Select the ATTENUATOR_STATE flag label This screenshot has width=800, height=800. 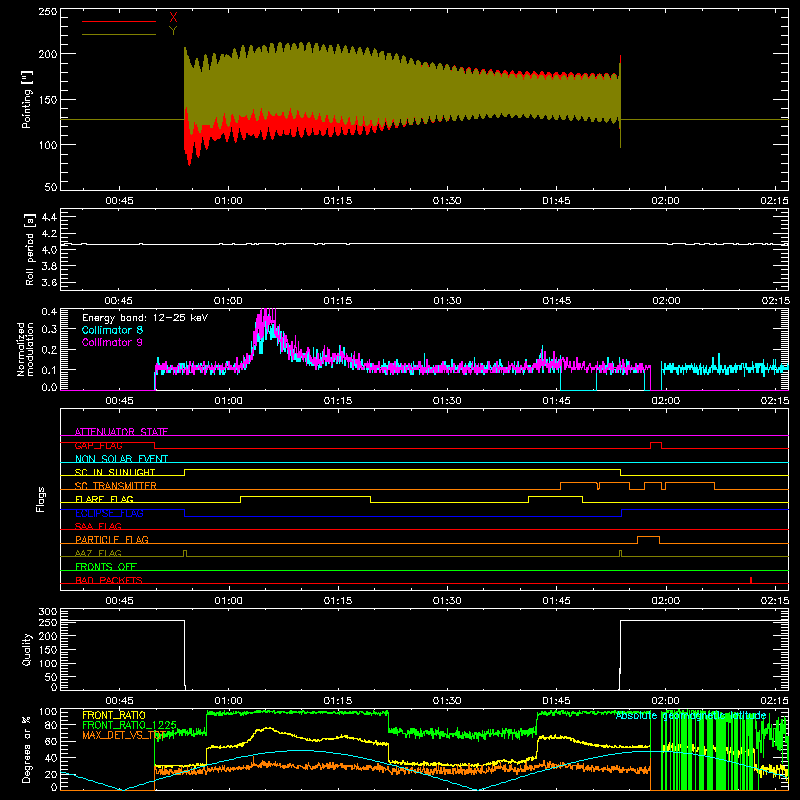click(121, 432)
